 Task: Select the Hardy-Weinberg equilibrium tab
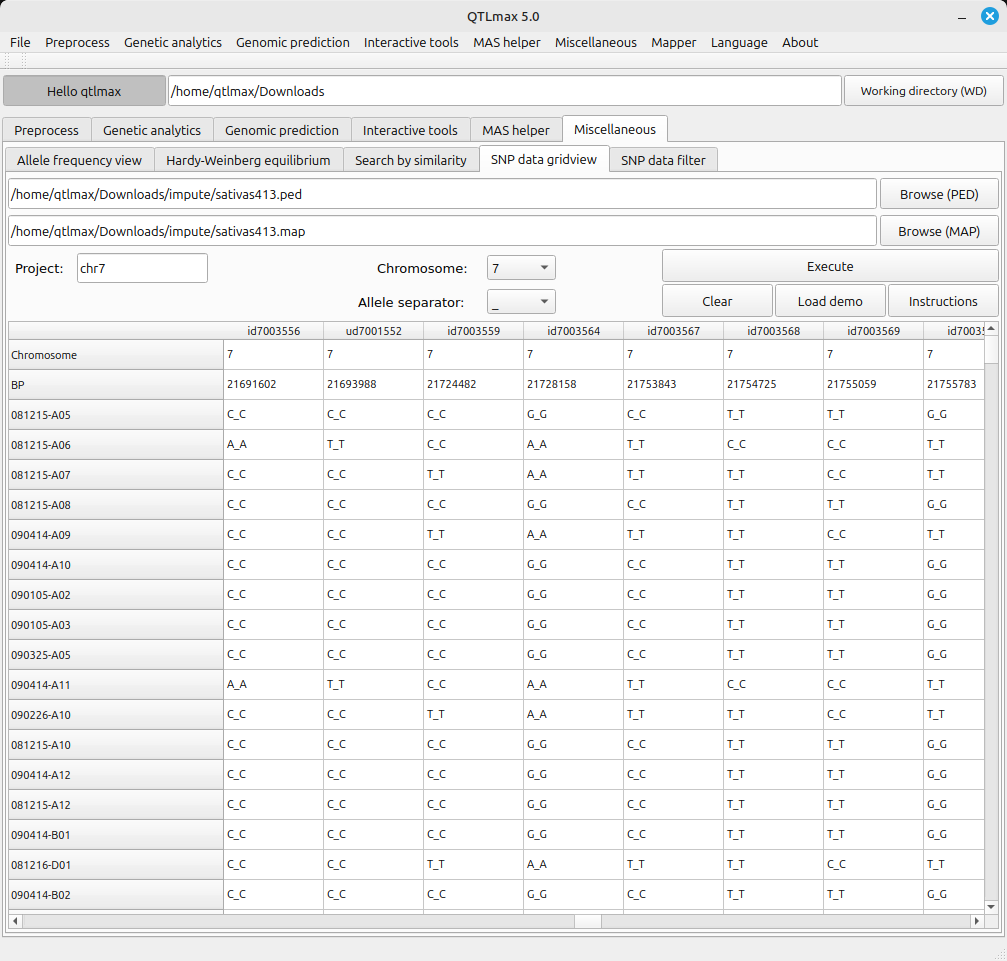pyautogui.click(x=248, y=160)
